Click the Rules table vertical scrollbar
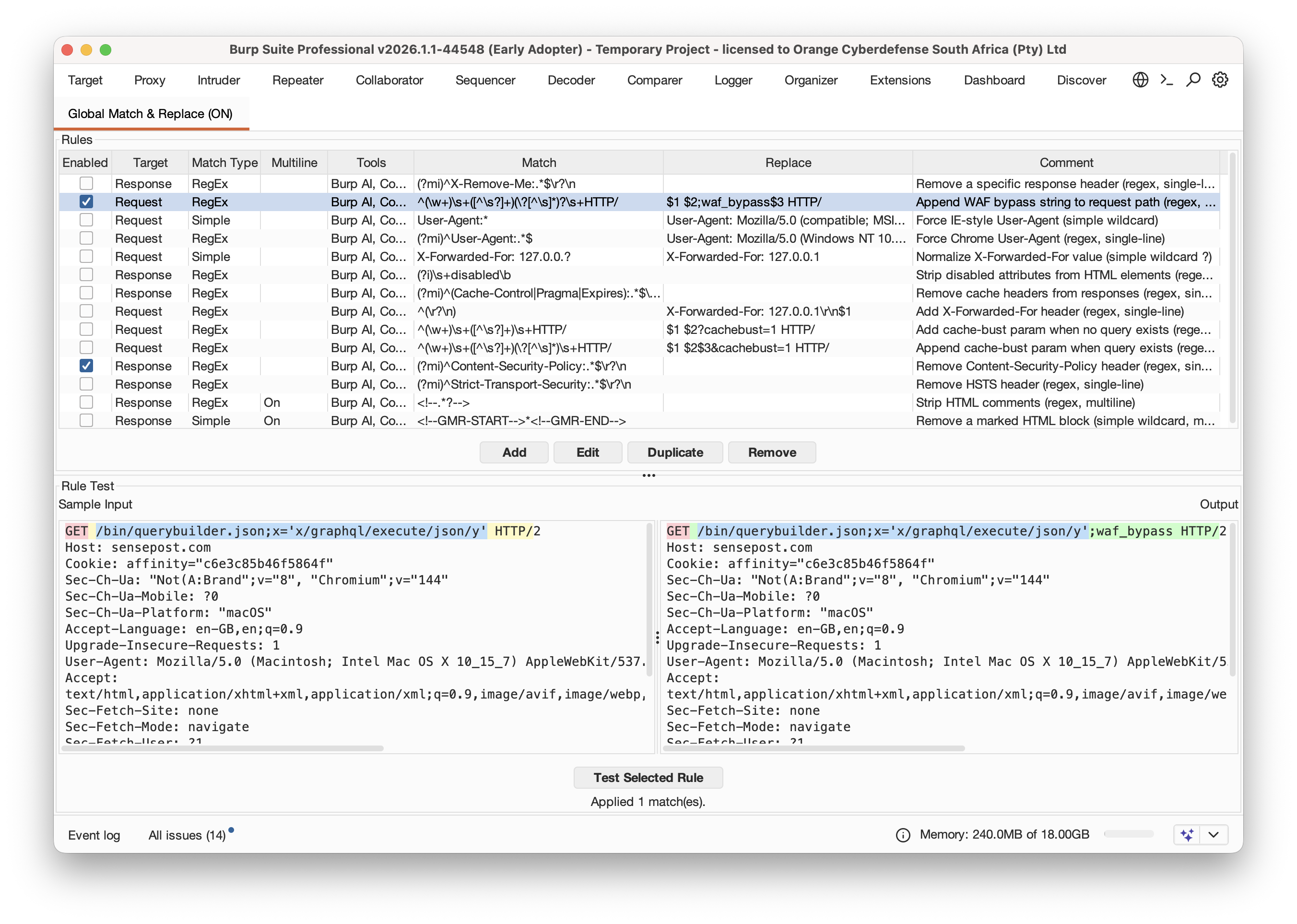Viewport: 1297px width, 924px height. click(1232, 287)
